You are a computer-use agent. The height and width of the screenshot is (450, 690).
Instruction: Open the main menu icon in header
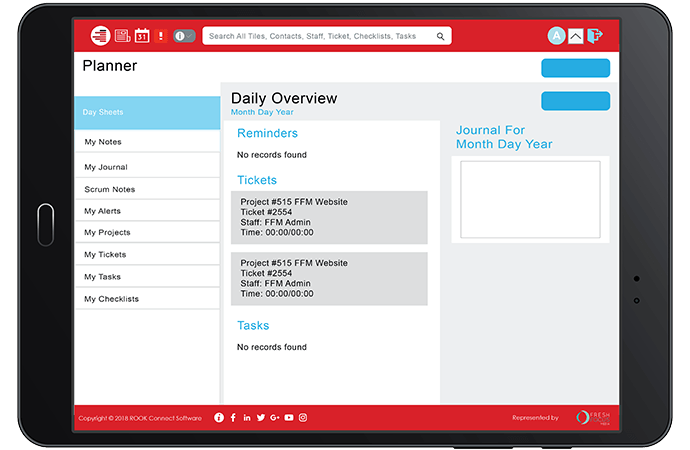[x=100, y=35]
